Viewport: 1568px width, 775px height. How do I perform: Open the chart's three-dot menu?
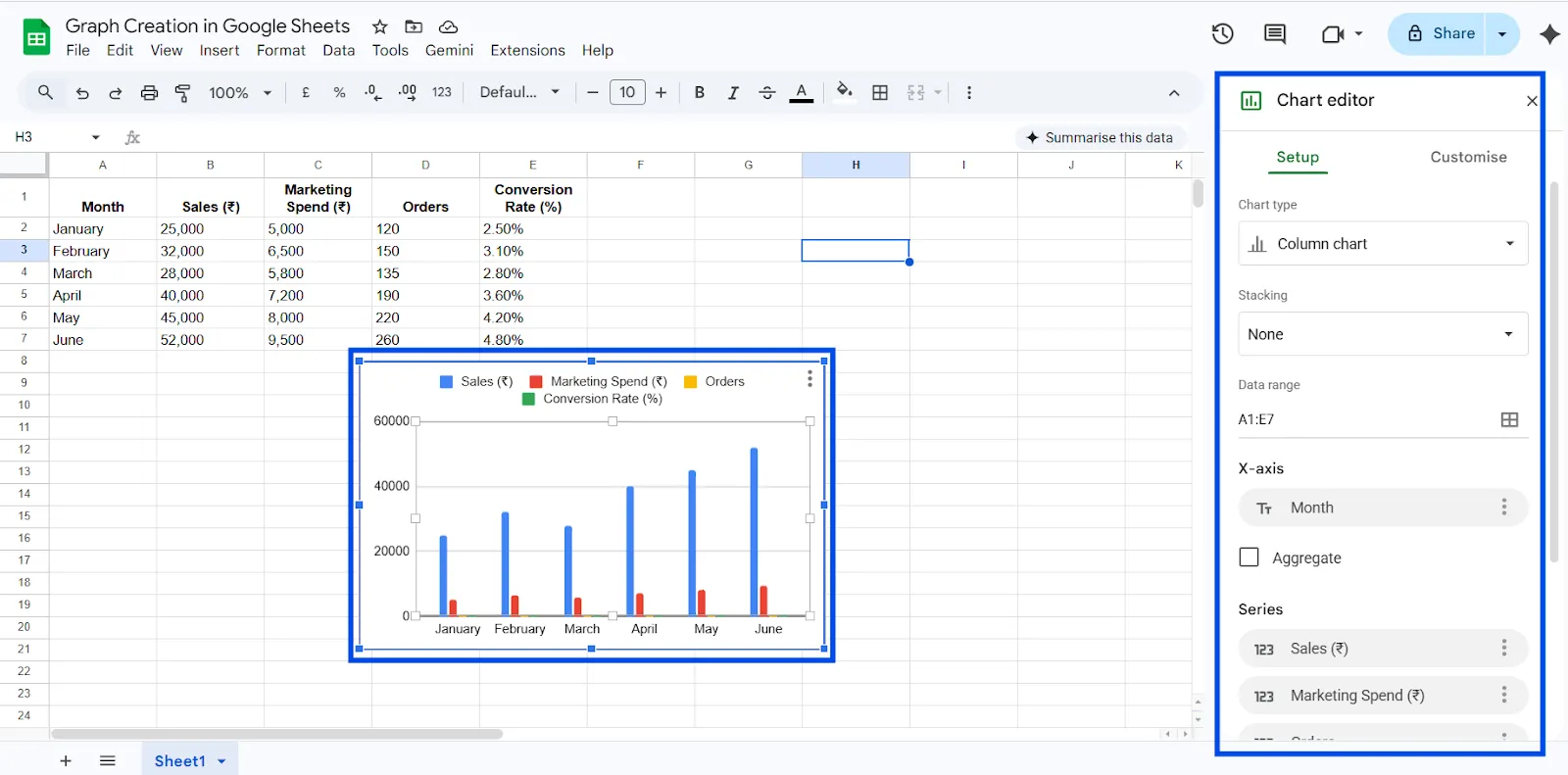(x=809, y=378)
